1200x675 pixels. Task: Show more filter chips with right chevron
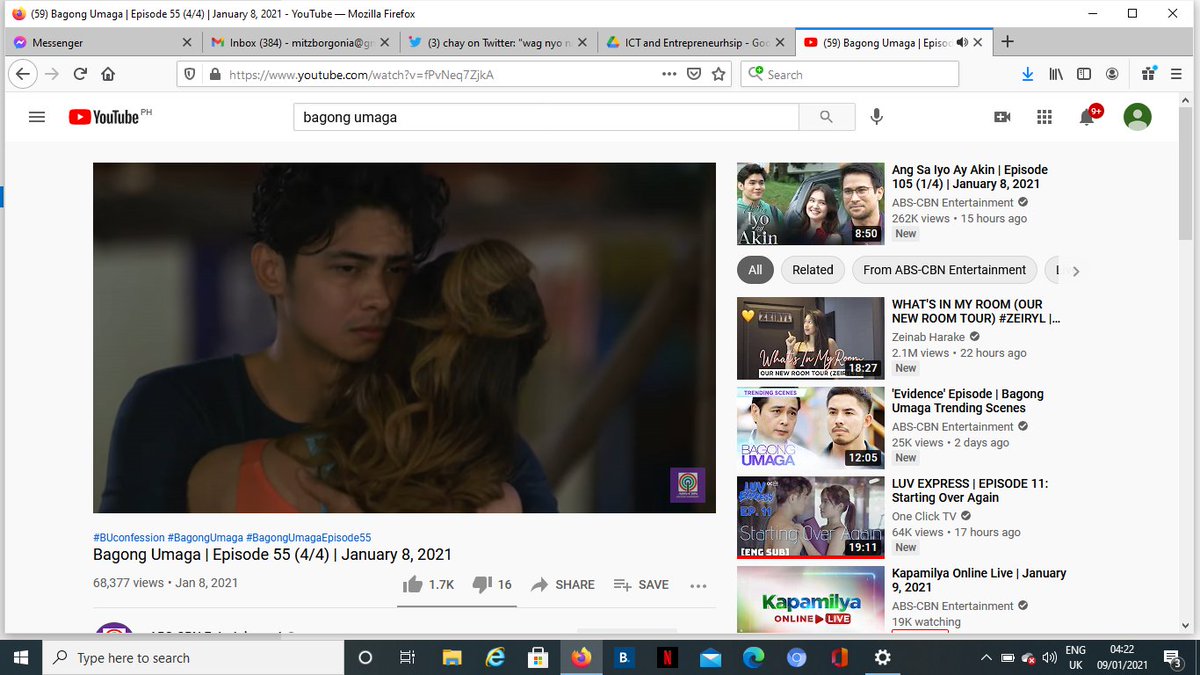1076,271
